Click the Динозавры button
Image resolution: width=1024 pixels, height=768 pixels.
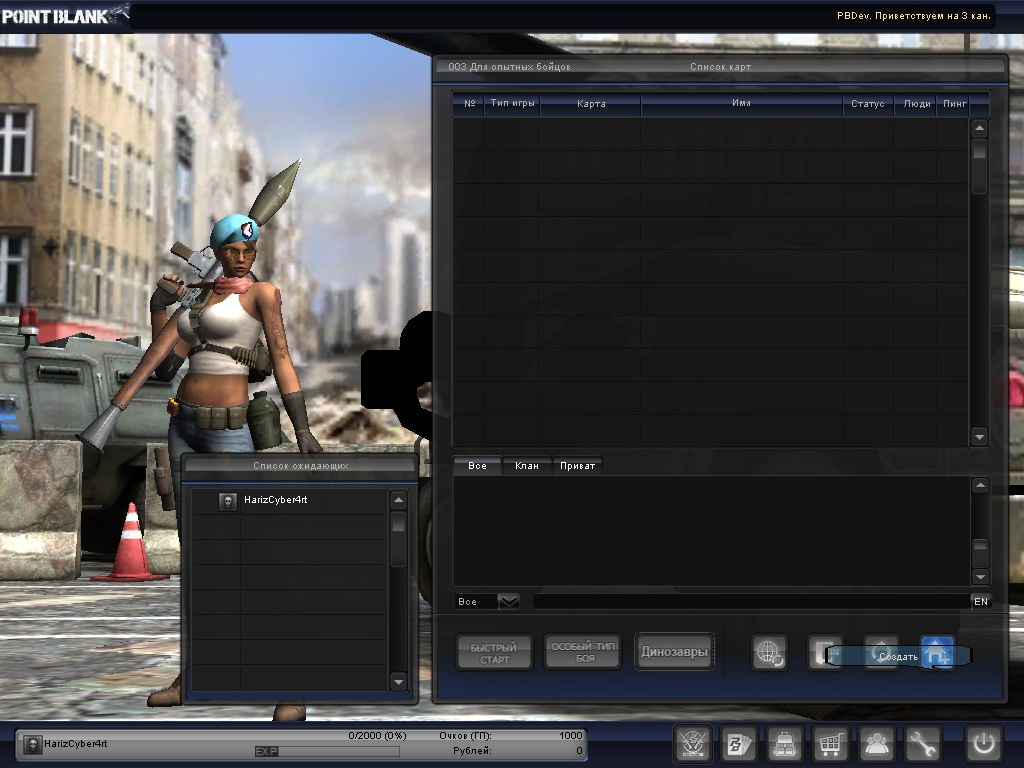pos(674,651)
